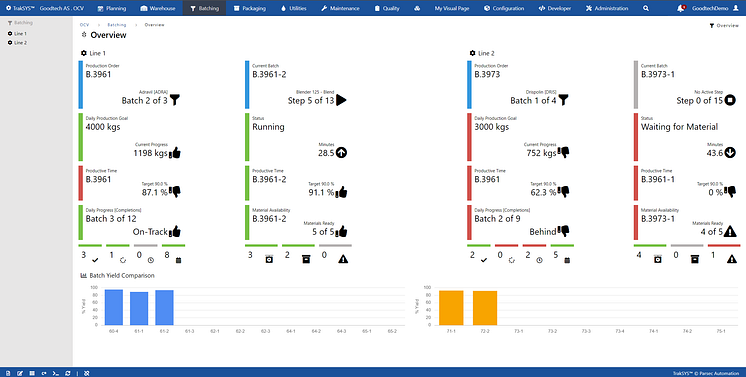Select Line 1 in the sidebar

click(x=17, y=34)
